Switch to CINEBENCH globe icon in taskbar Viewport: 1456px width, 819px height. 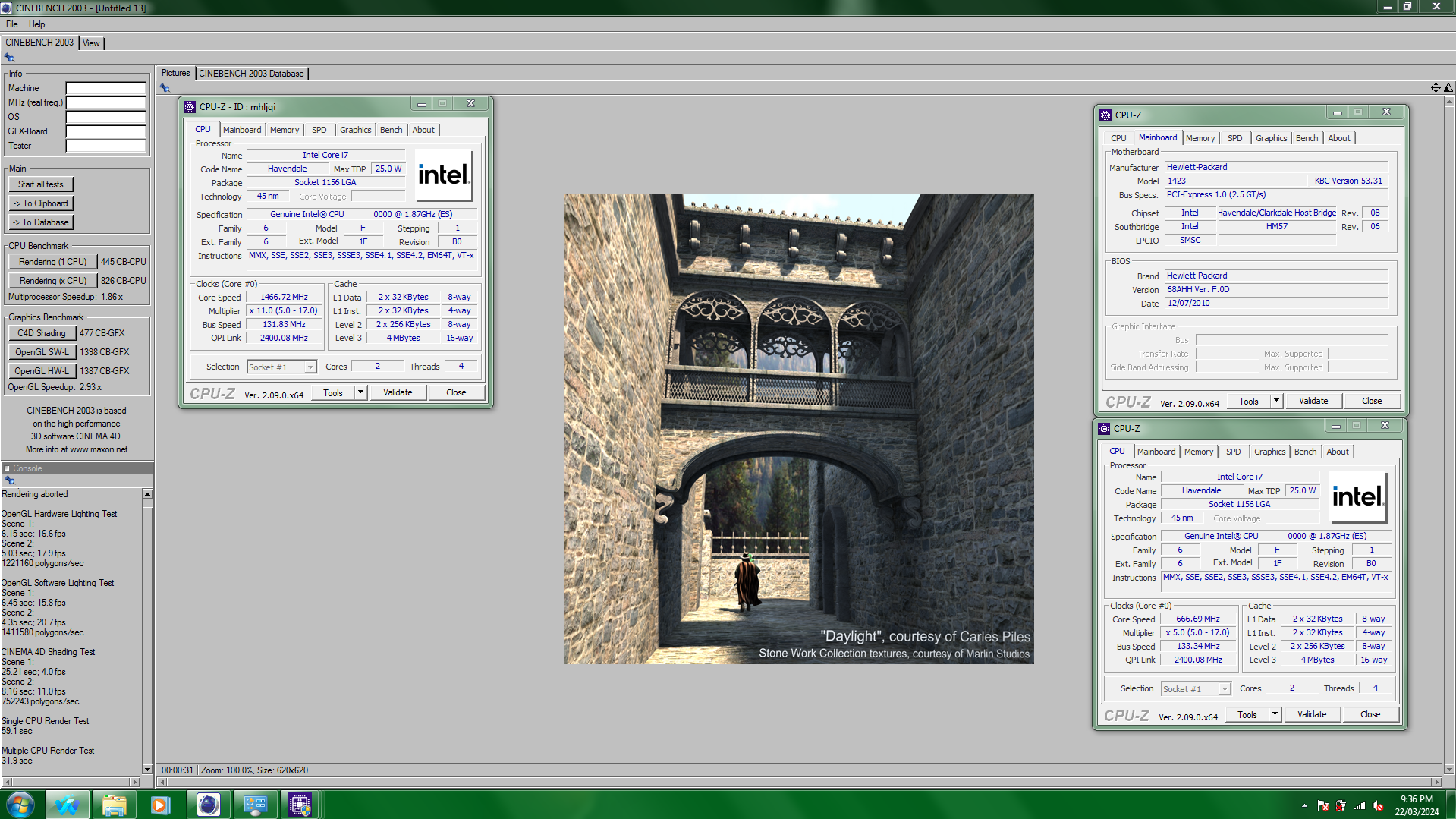208,805
